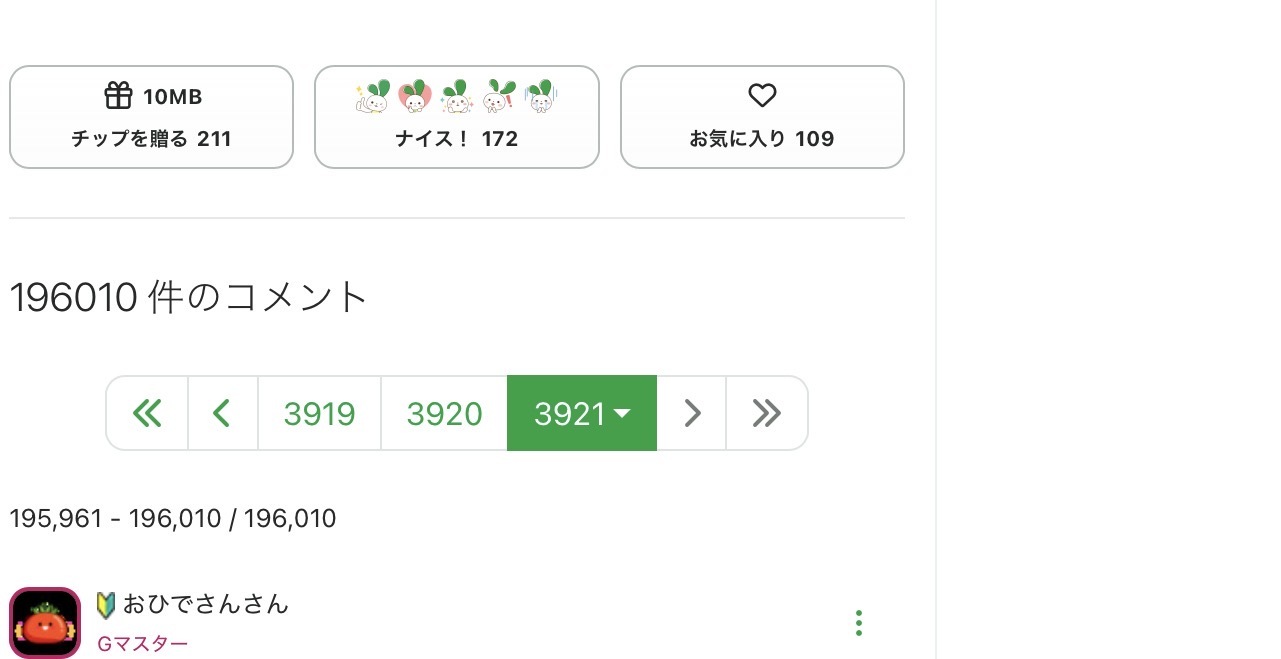1281x659 pixels.
Task: Jump to the last comments page
Action: pyautogui.click(x=766, y=413)
